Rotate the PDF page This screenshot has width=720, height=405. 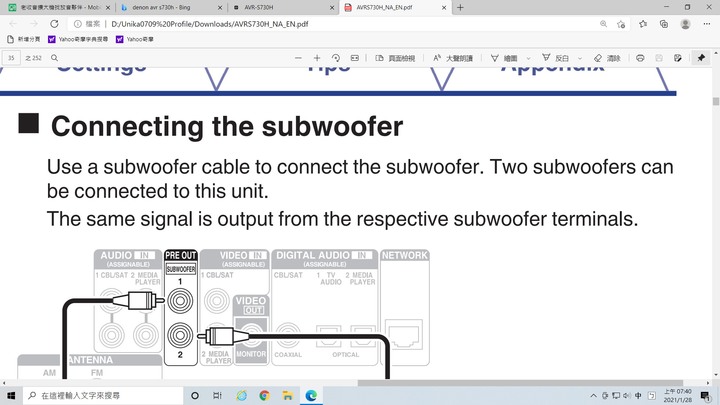pyautogui.click(x=336, y=58)
